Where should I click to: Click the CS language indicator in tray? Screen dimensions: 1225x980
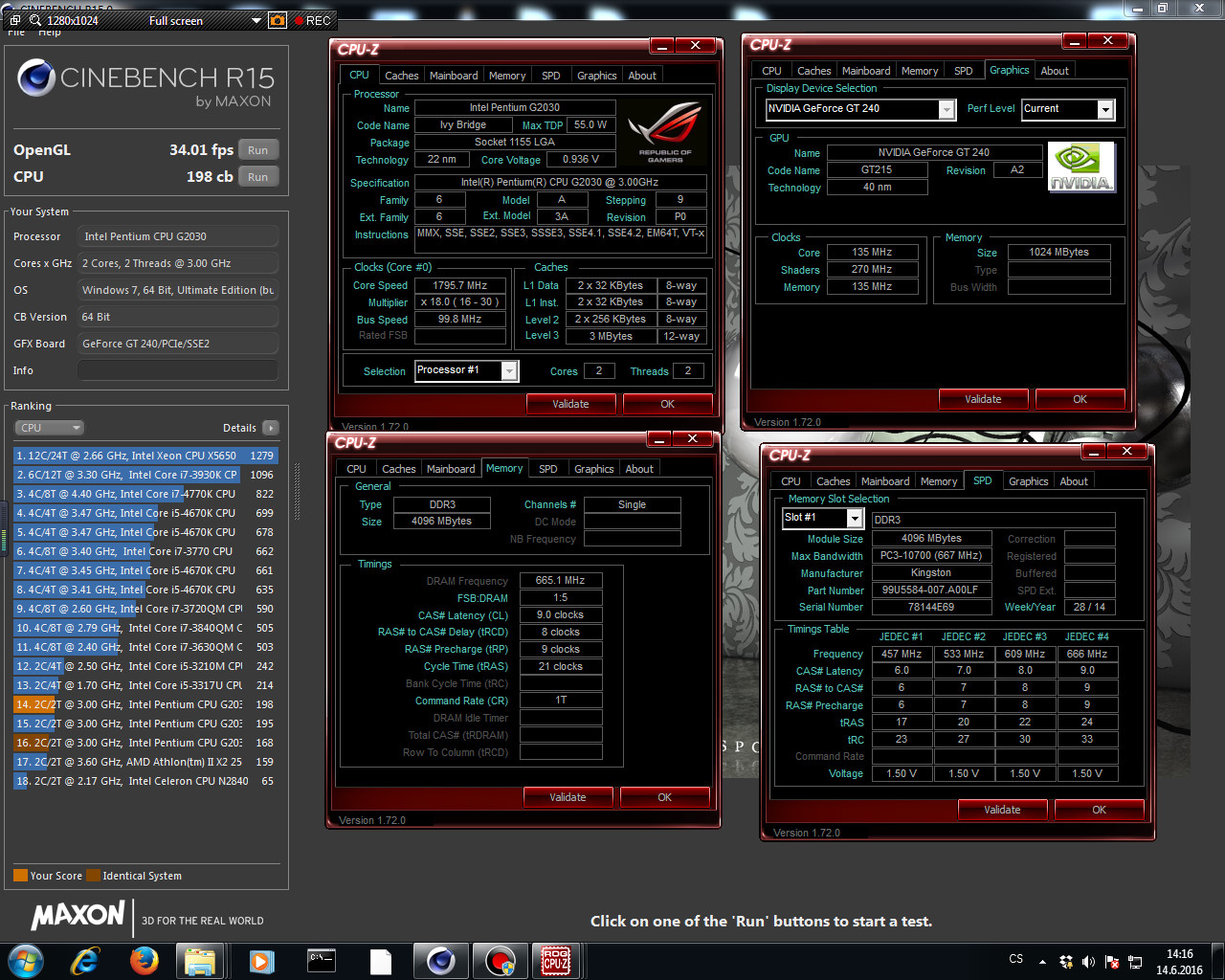pos(1016,959)
